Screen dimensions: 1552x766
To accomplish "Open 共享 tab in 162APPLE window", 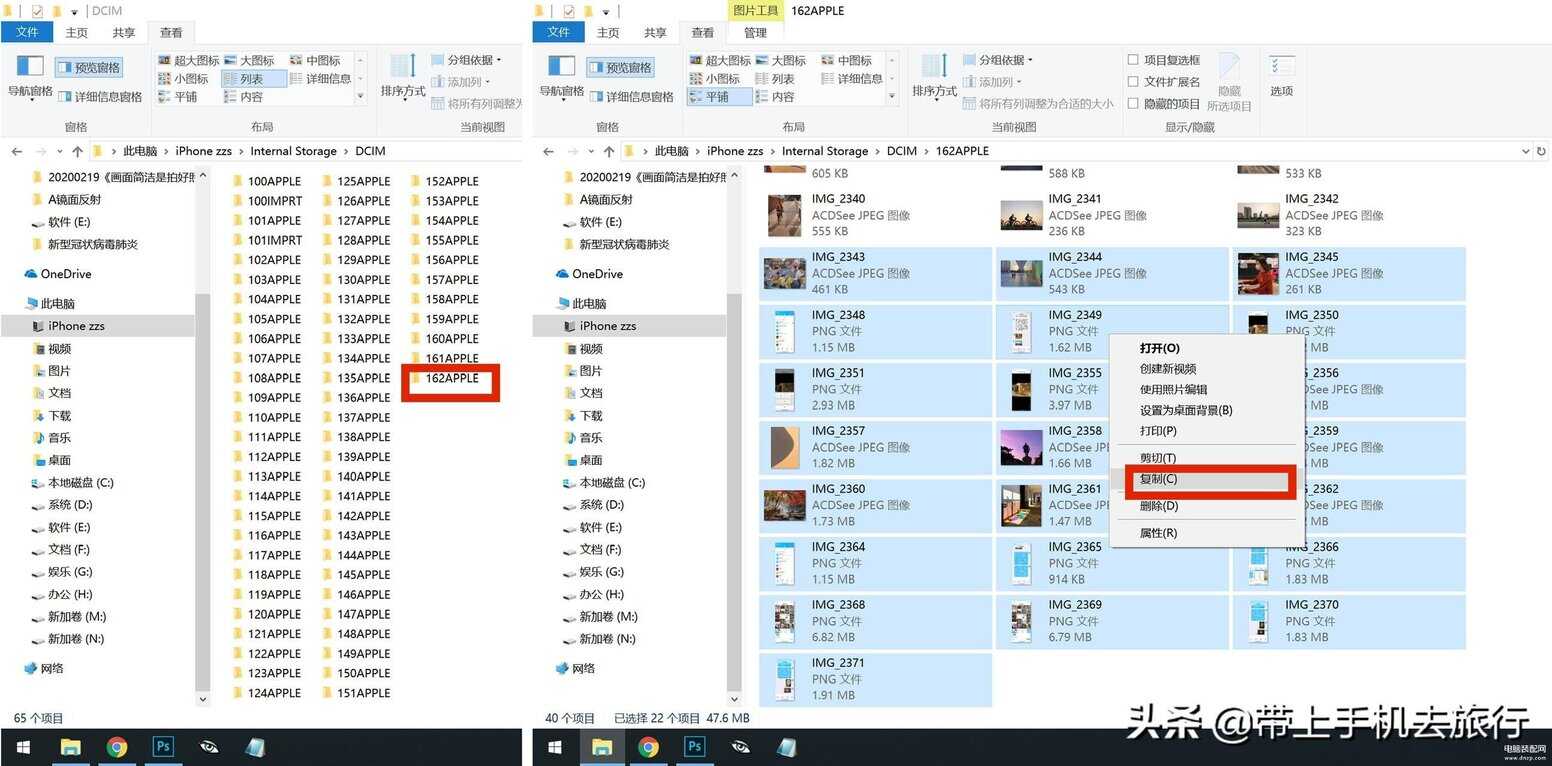I will click(x=655, y=33).
